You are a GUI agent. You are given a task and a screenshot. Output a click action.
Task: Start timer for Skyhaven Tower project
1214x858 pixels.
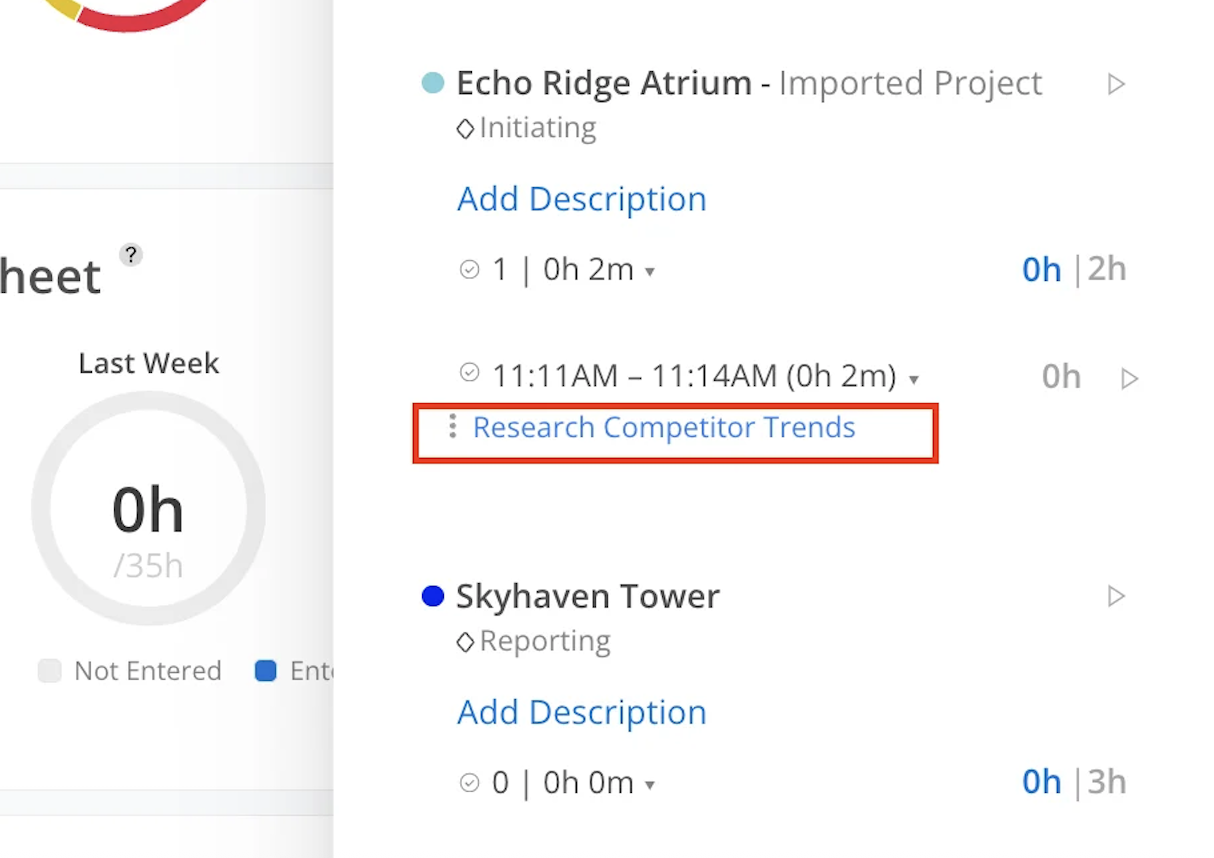(1117, 597)
